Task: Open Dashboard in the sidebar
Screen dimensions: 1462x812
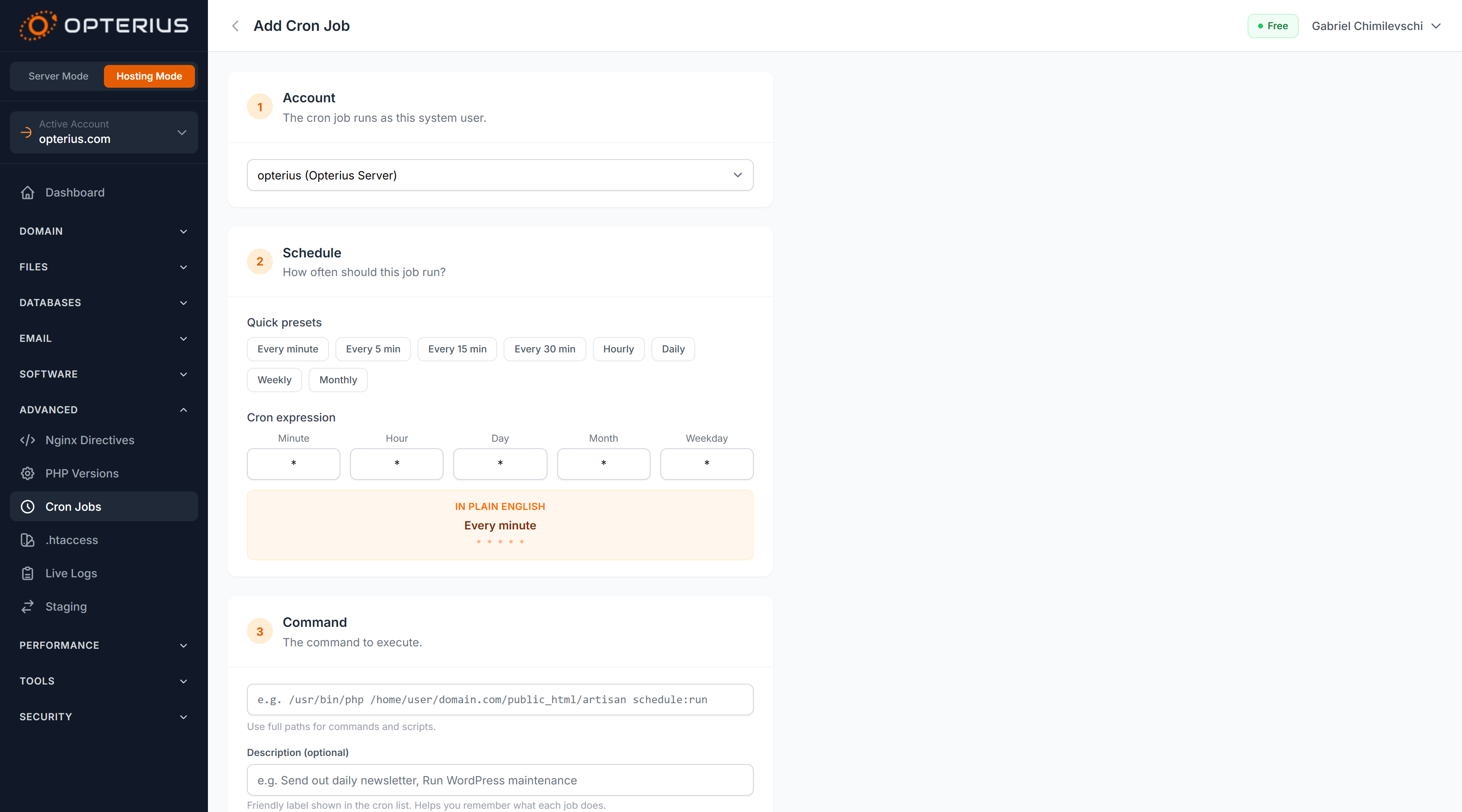Action: coord(104,192)
